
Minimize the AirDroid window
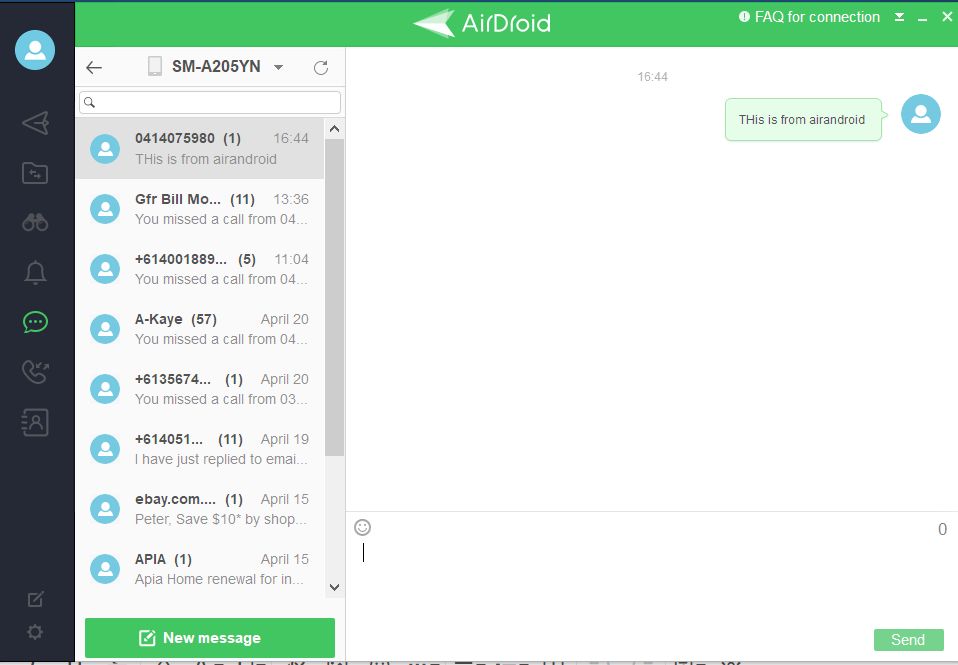click(923, 18)
